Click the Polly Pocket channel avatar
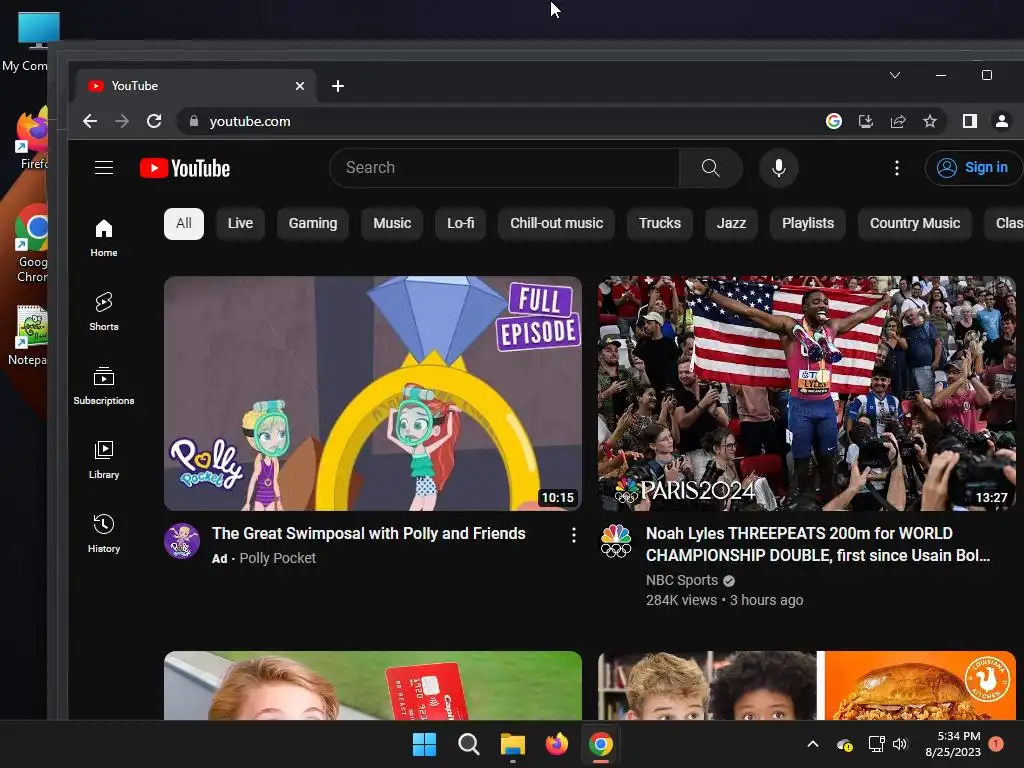Viewport: 1024px width, 768px height. pos(182,541)
